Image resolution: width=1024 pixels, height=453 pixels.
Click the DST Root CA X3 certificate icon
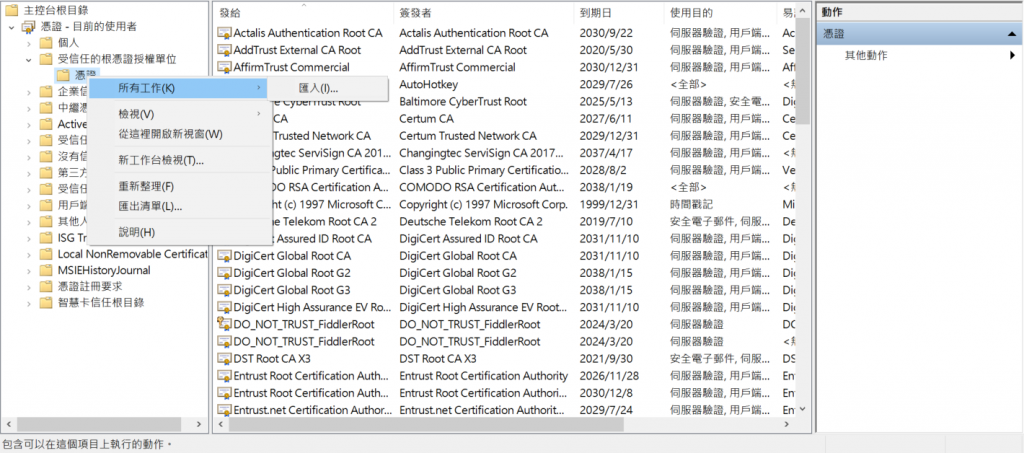coord(224,358)
